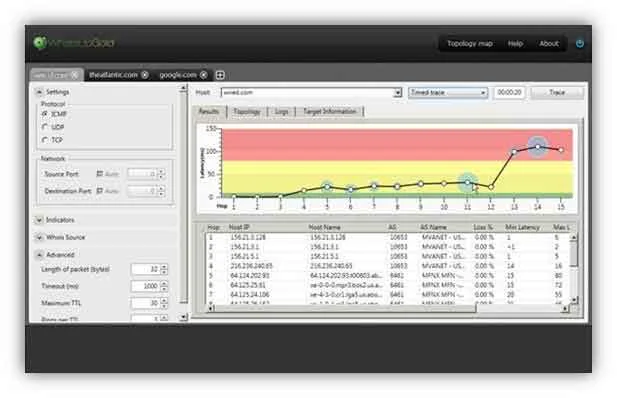Click settings panel scroll down arrow
Viewport: 617px width, 398px height.
183,317
